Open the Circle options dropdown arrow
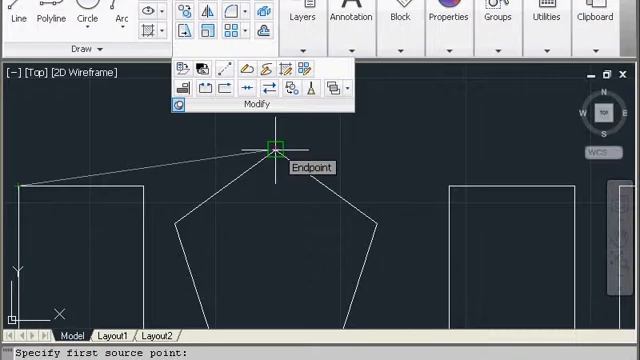The width and height of the screenshot is (640, 360). click(x=87, y=27)
